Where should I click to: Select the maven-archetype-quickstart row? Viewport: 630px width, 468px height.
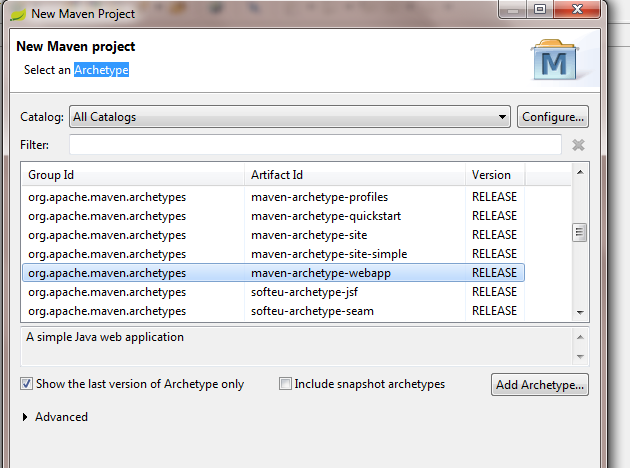273,216
